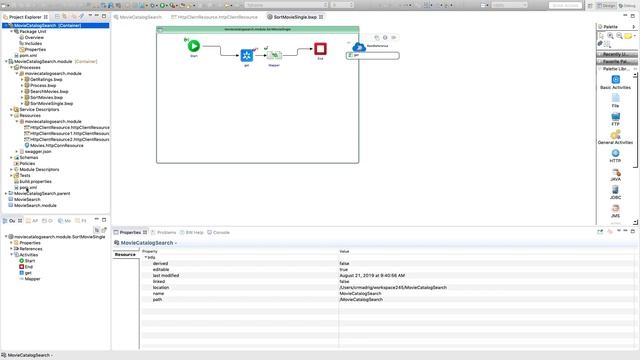Click the Quick Access search field
Screen dimensions: 640x360
click(565, 5)
